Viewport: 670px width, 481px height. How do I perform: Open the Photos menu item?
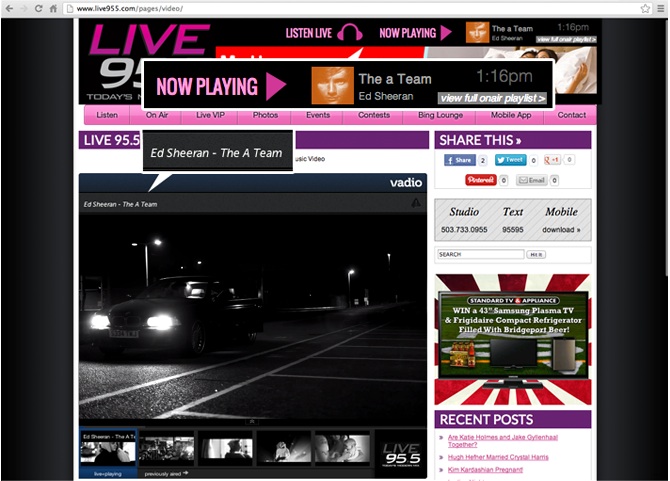(265, 115)
